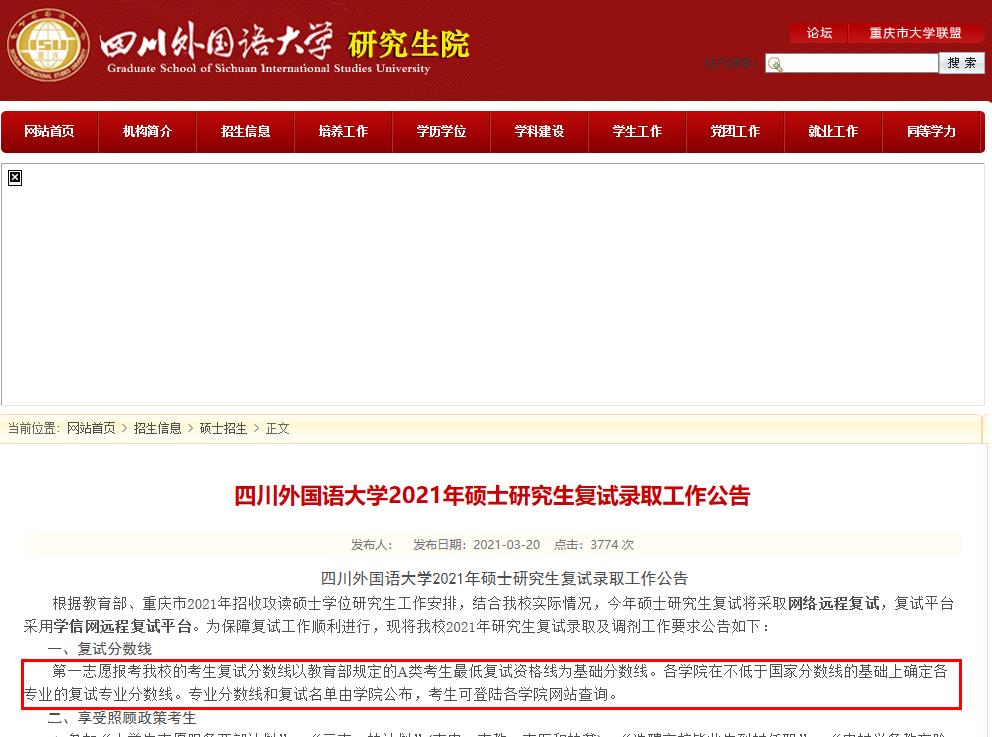Select the 党团工作 navigation item
This screenshot has height=737, width=992.
[x=735, y=132]
